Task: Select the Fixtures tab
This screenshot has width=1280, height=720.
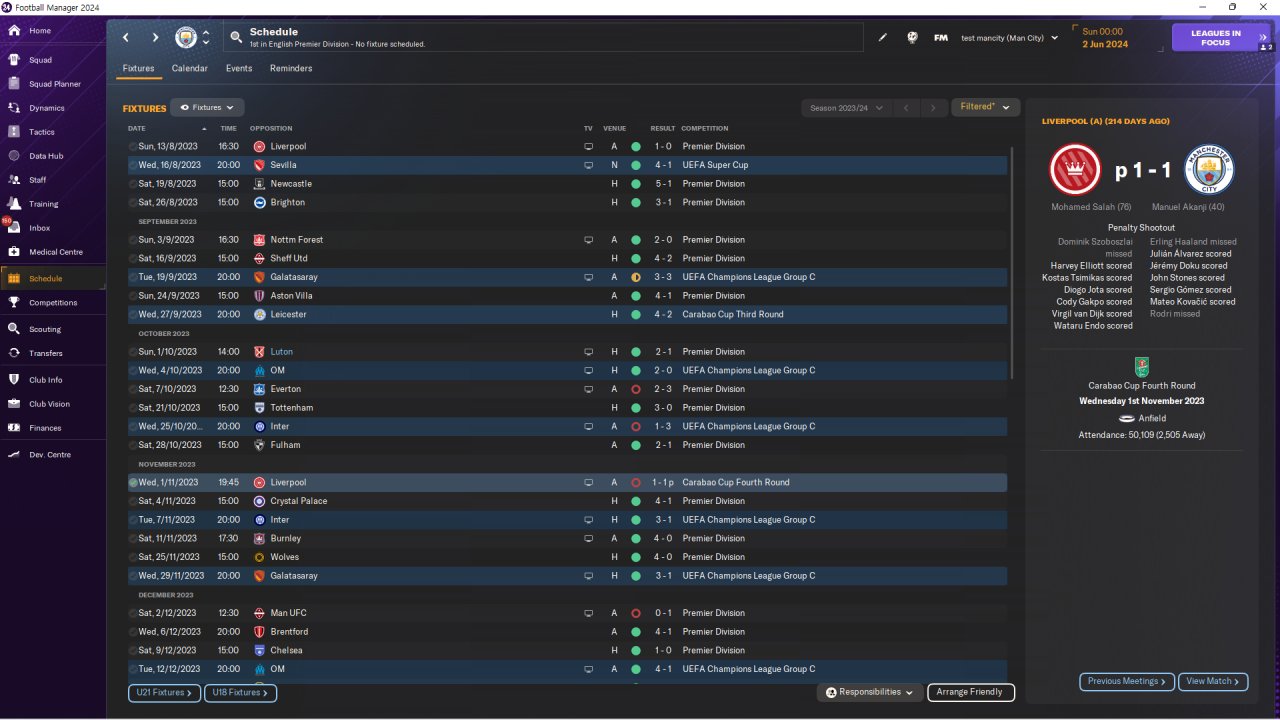Action: [x=138, y=69]
